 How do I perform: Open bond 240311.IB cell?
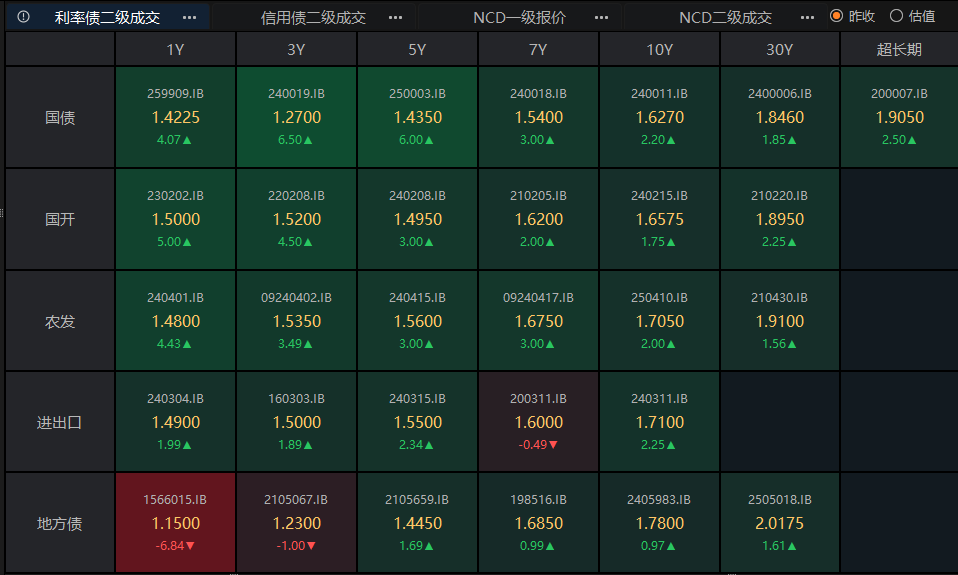point(659,422)
